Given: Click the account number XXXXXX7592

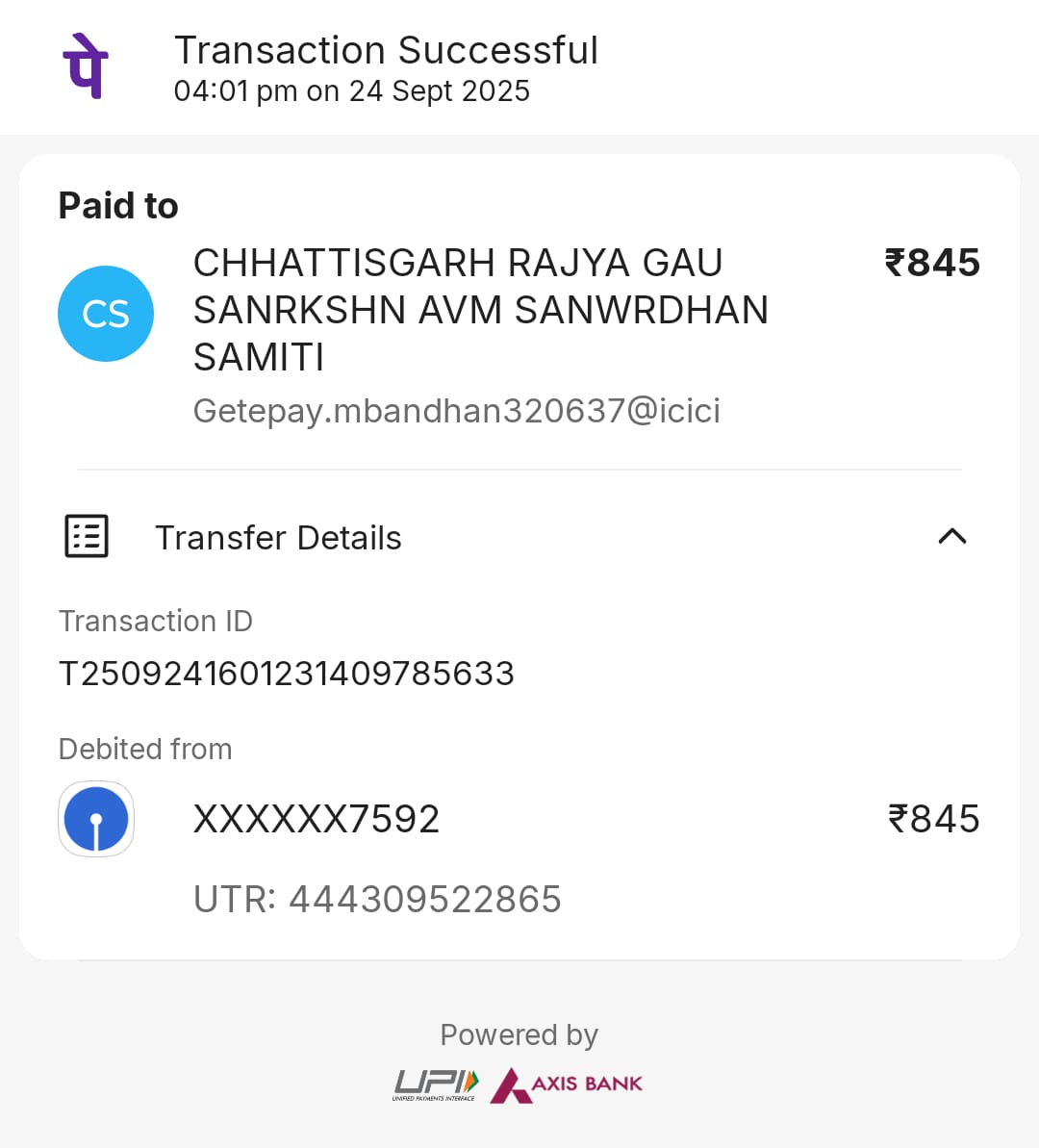Looking at the screenshot, I should (317, 819).
